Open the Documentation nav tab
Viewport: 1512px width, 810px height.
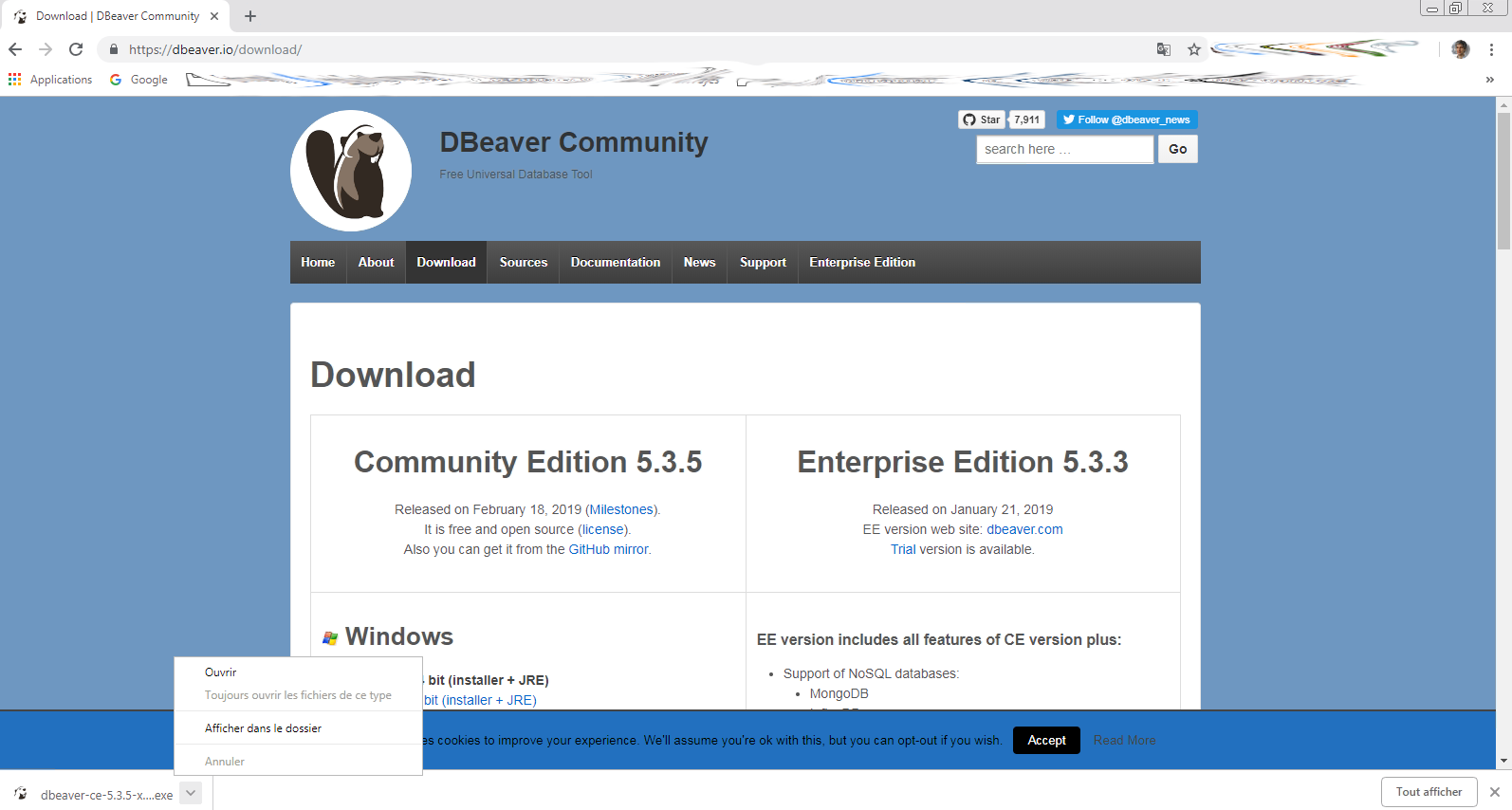click(x=616, y=263)
